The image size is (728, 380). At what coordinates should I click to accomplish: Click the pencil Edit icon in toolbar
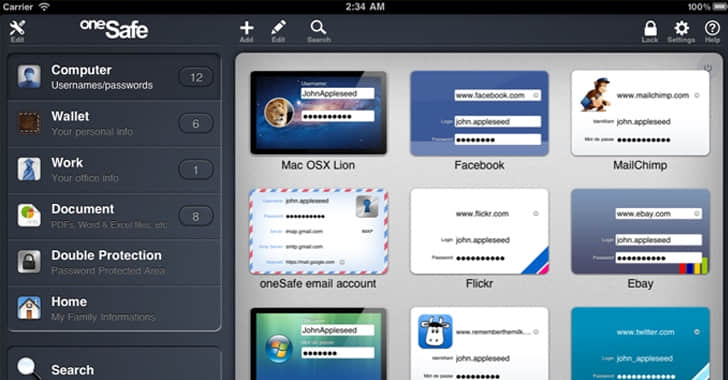click(279, 28)
